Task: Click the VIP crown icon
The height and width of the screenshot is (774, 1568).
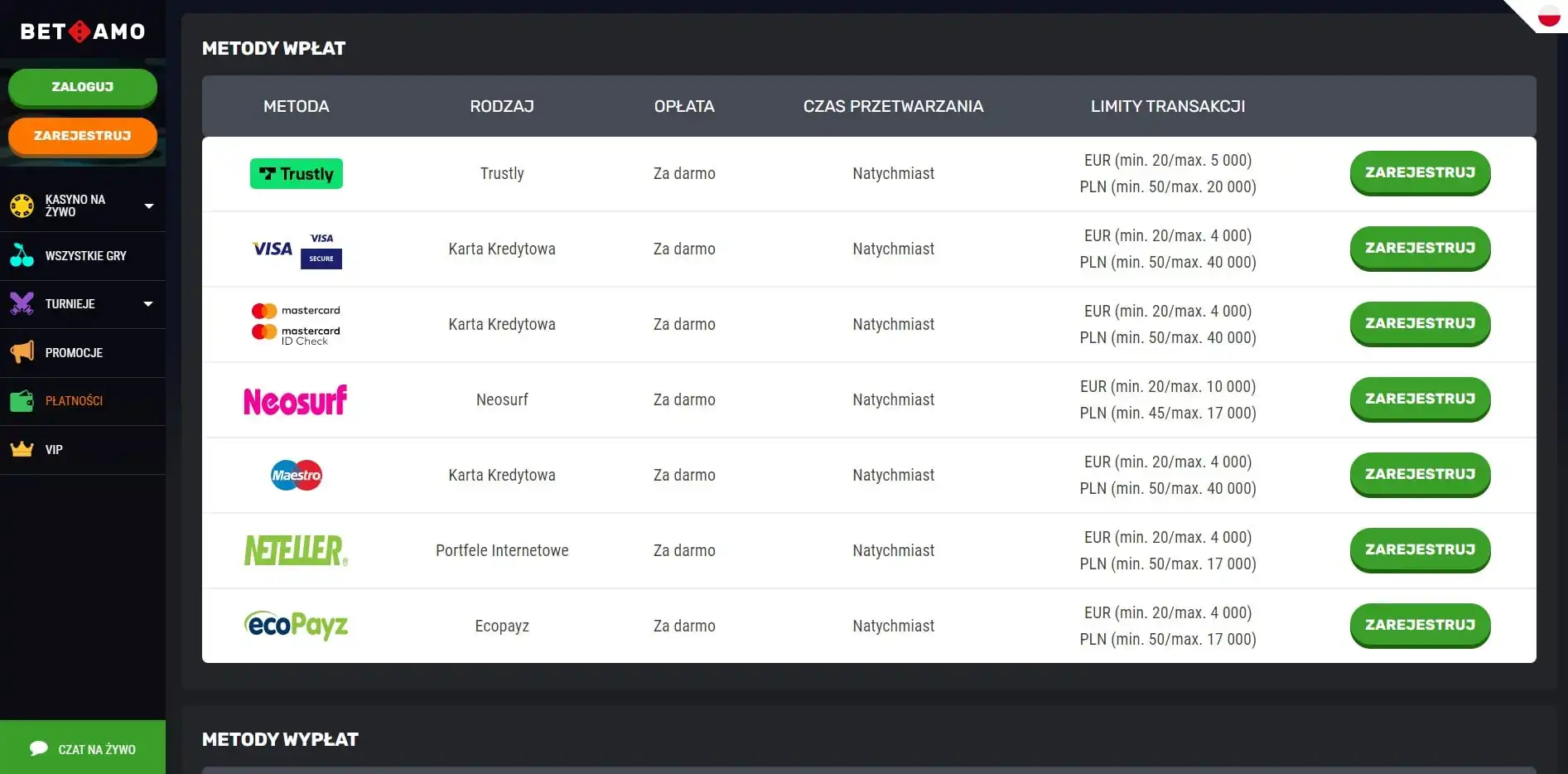Action: (x=22, y=449)
